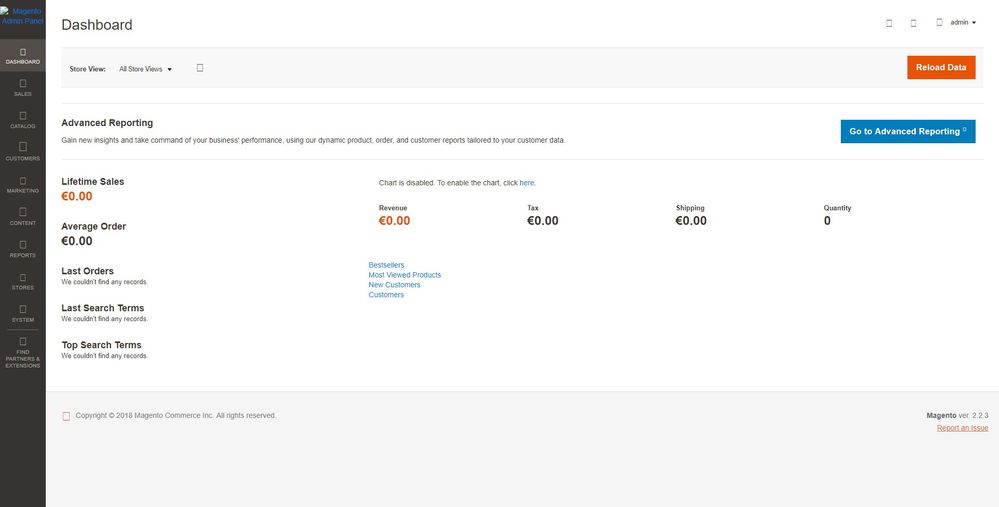Open the Stores sidebar menu
999x507 pixels.
(22, 281)
